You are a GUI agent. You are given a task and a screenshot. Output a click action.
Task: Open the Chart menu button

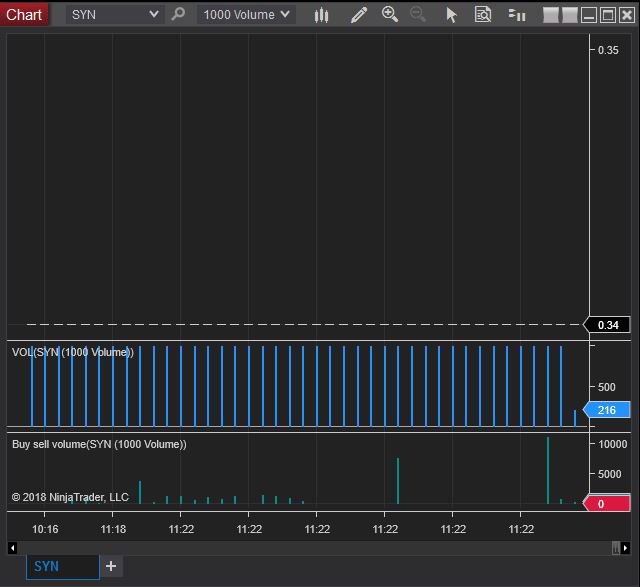(24, 14)
